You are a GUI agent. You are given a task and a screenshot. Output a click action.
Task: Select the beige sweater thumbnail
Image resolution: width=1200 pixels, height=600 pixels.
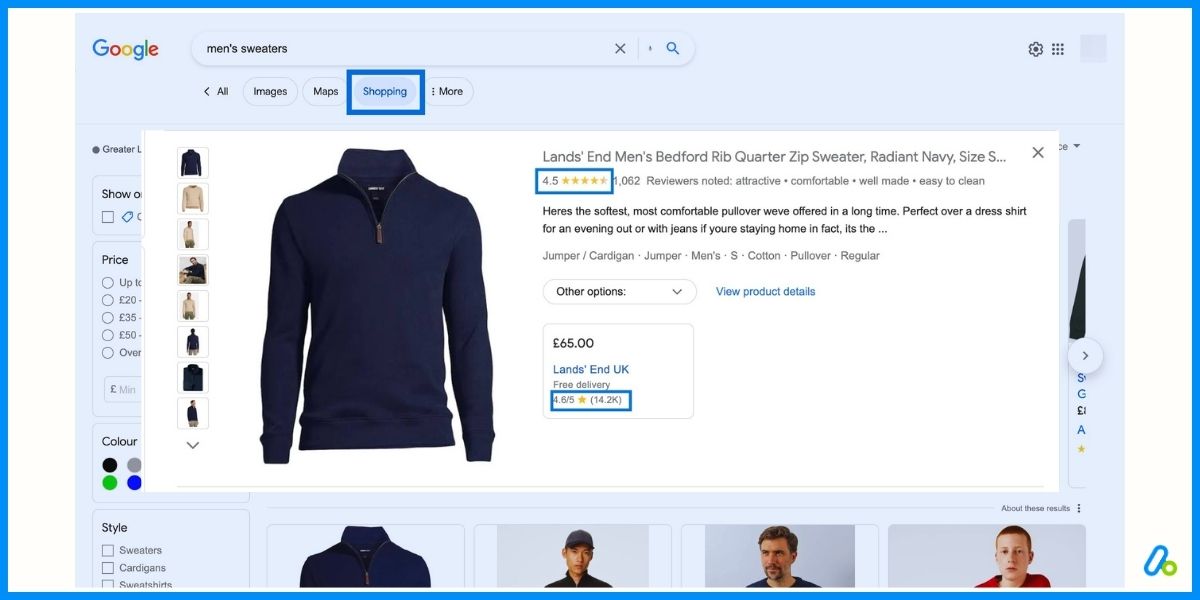pyautogui.click(x=193, y=199)
